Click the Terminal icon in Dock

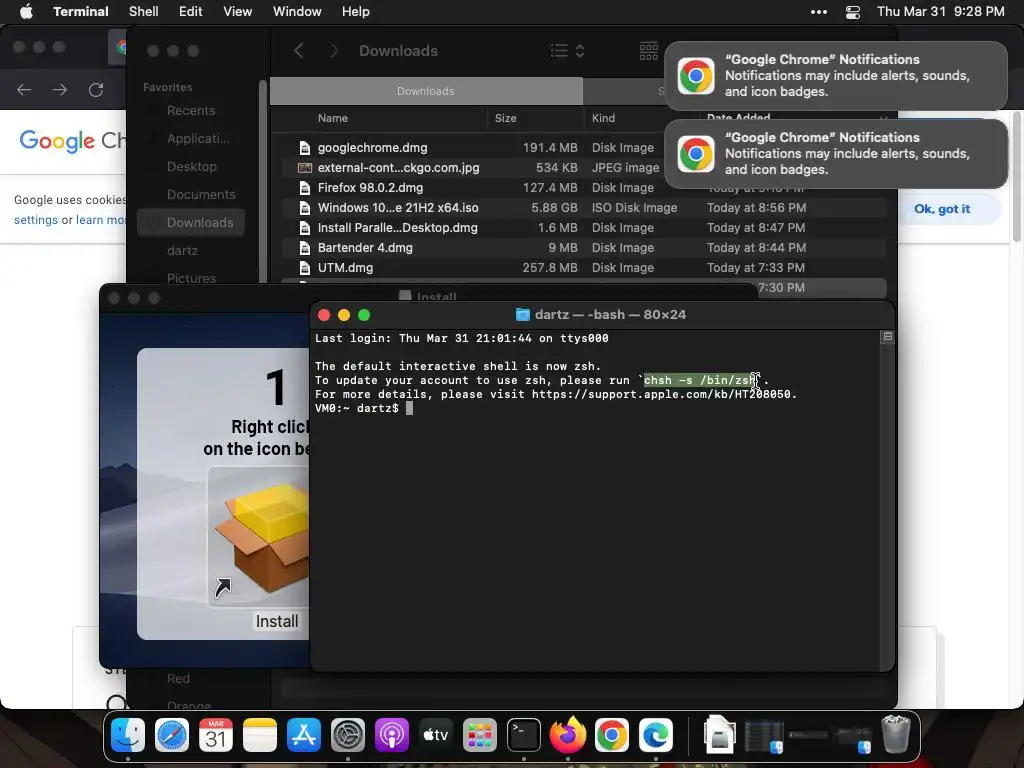pos(524,735)
